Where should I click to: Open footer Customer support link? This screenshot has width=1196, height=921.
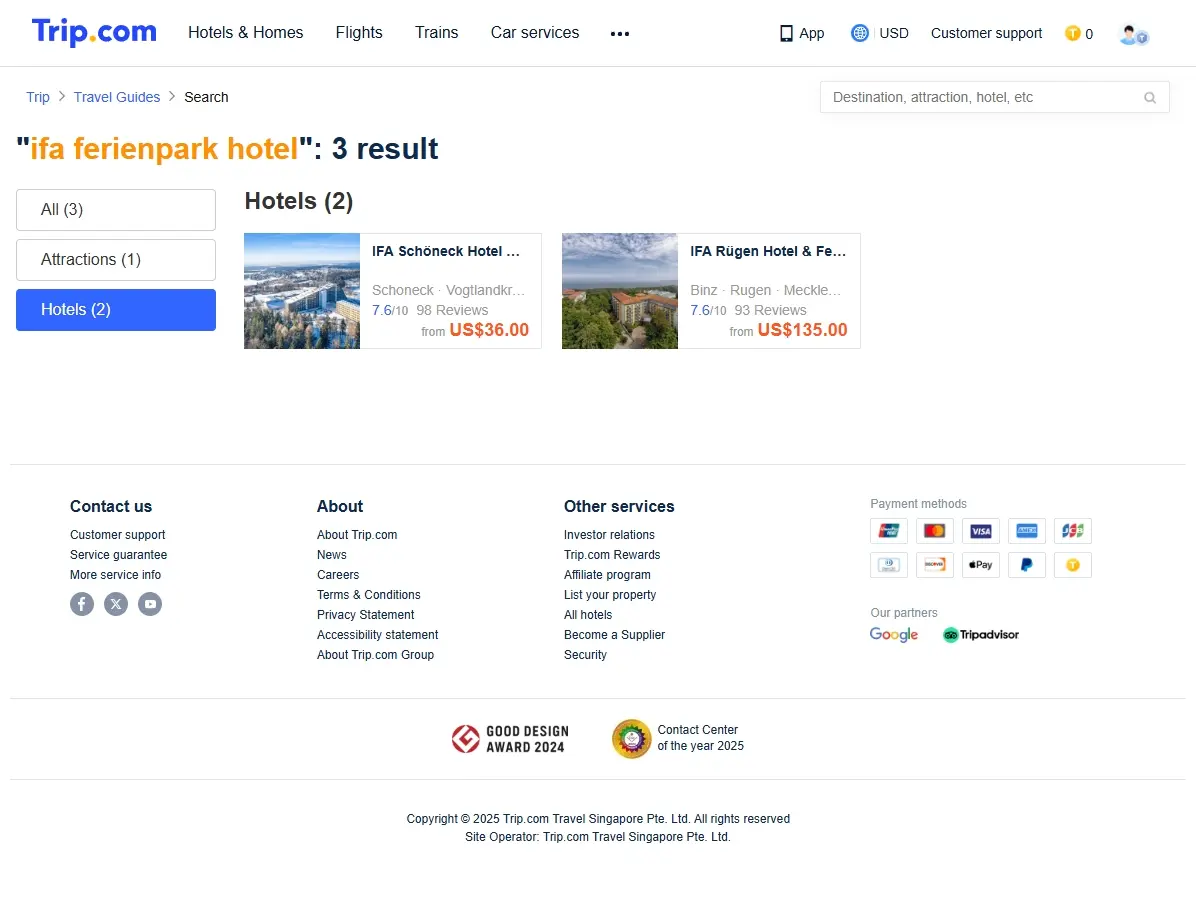(x=117, y=535)
